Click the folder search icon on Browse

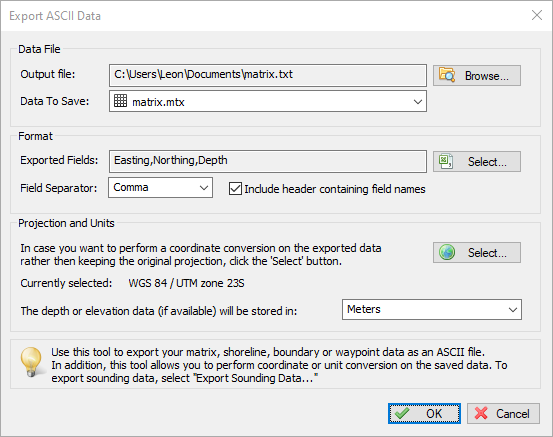pos(447,75)
